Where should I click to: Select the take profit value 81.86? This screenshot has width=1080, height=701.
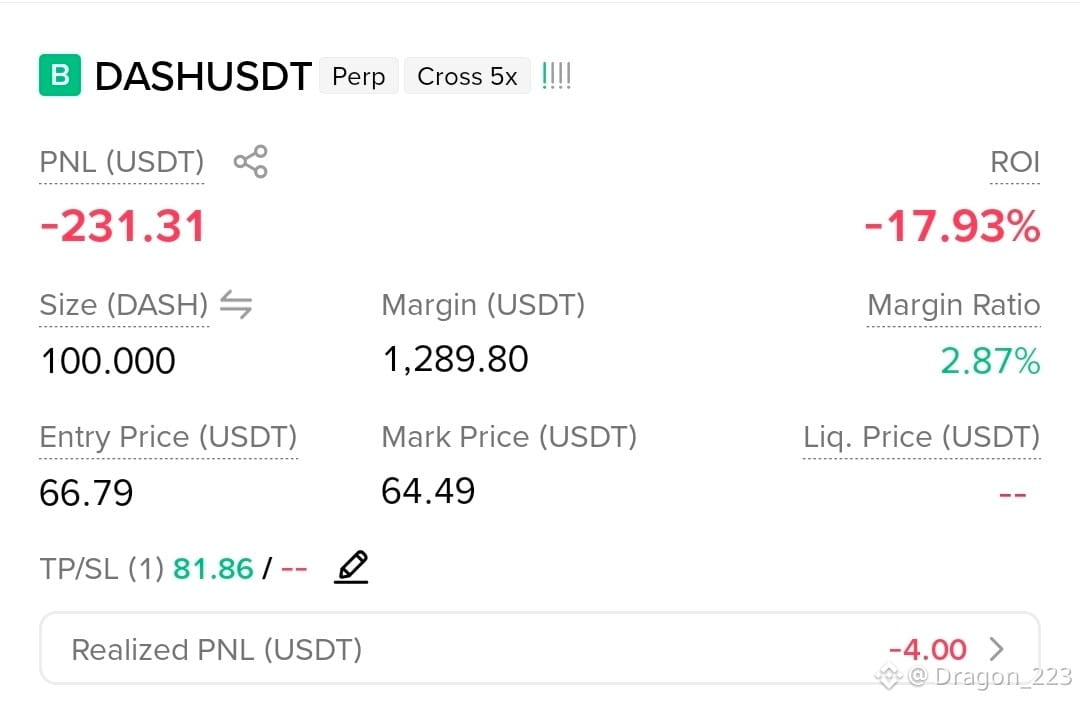(214, 569)
